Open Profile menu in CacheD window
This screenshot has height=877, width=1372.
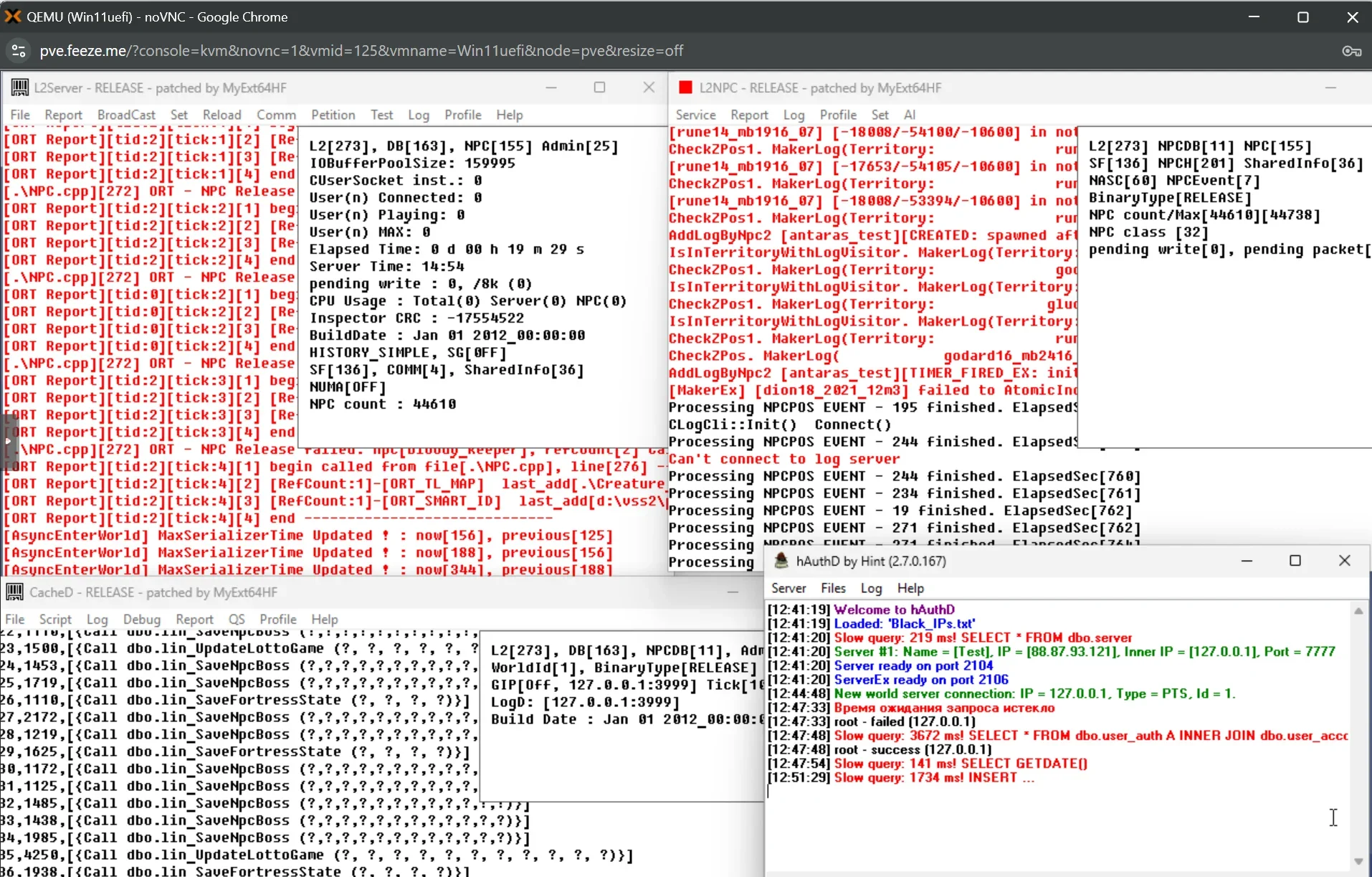click(x=278, y=619)
